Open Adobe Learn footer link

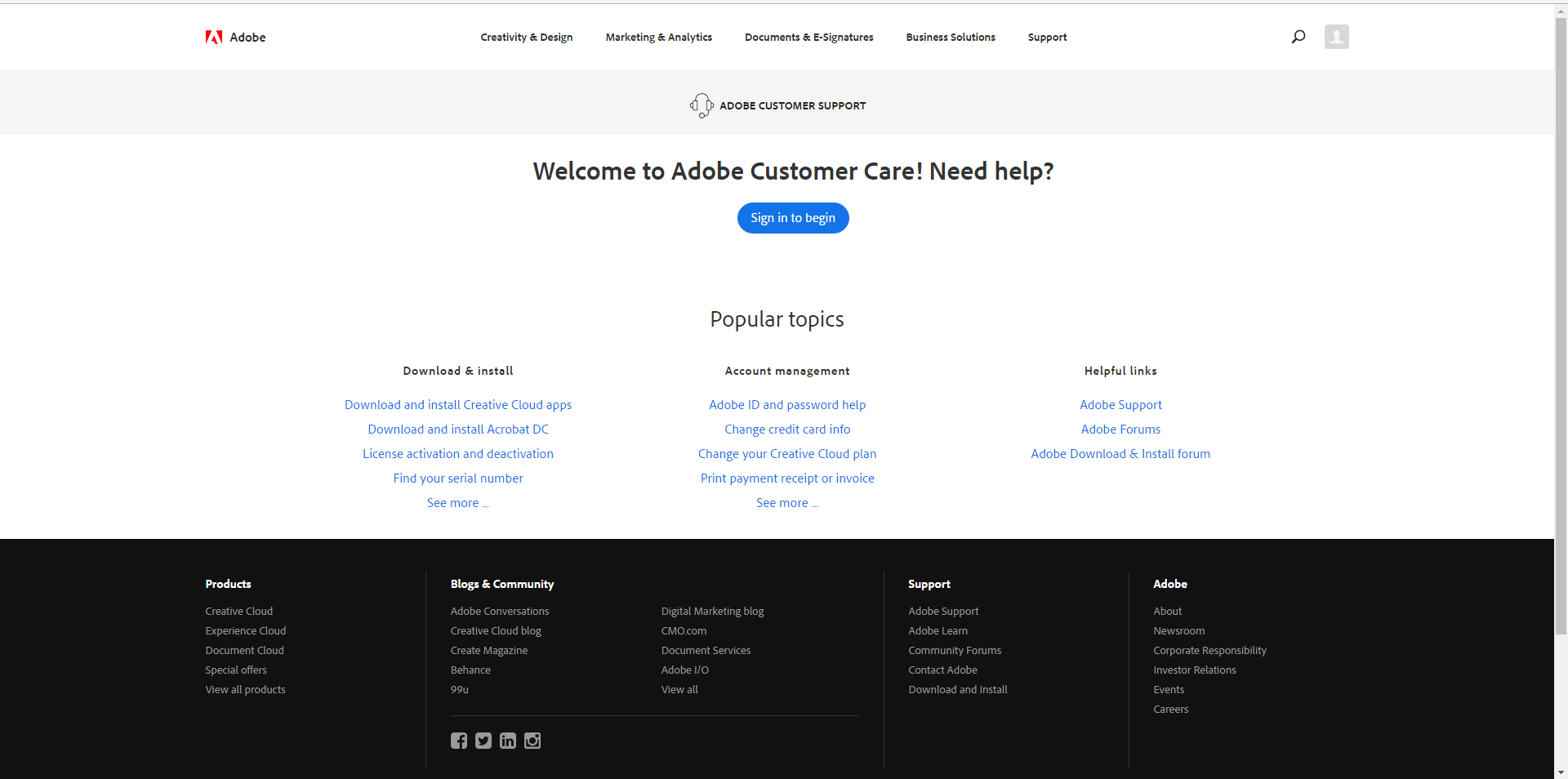coord(938,630)
